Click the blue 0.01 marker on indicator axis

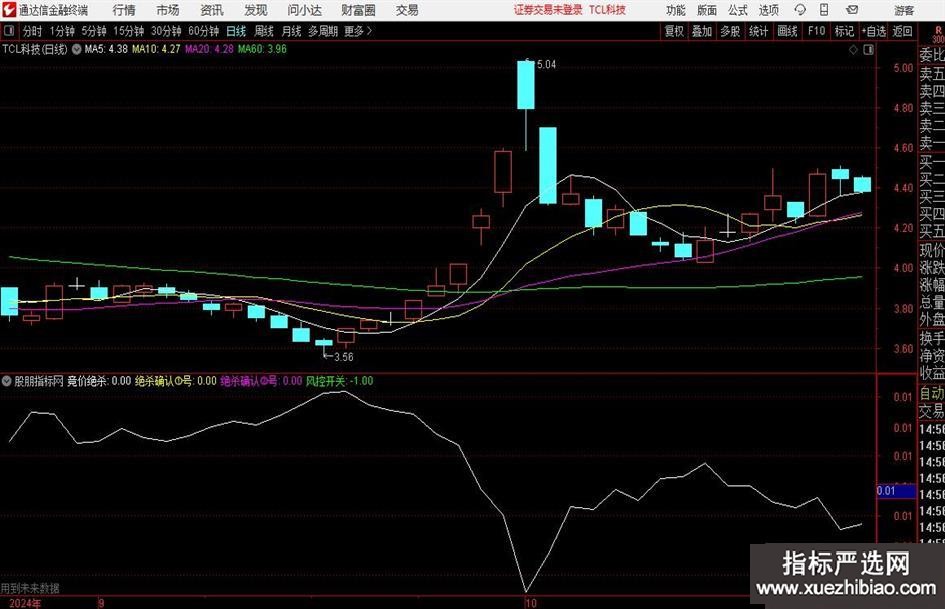886,491
